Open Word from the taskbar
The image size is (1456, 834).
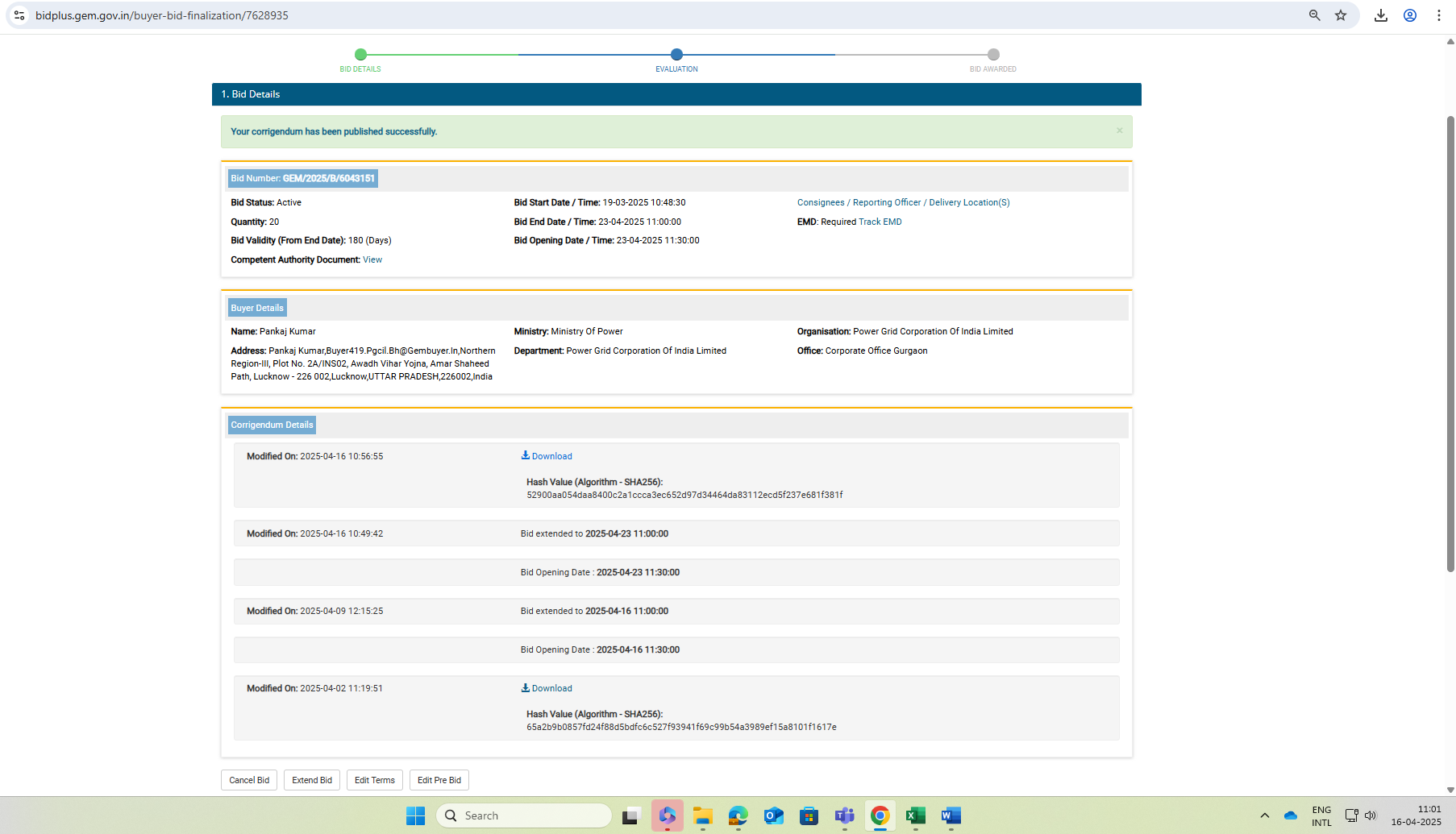tap(951, 815)
